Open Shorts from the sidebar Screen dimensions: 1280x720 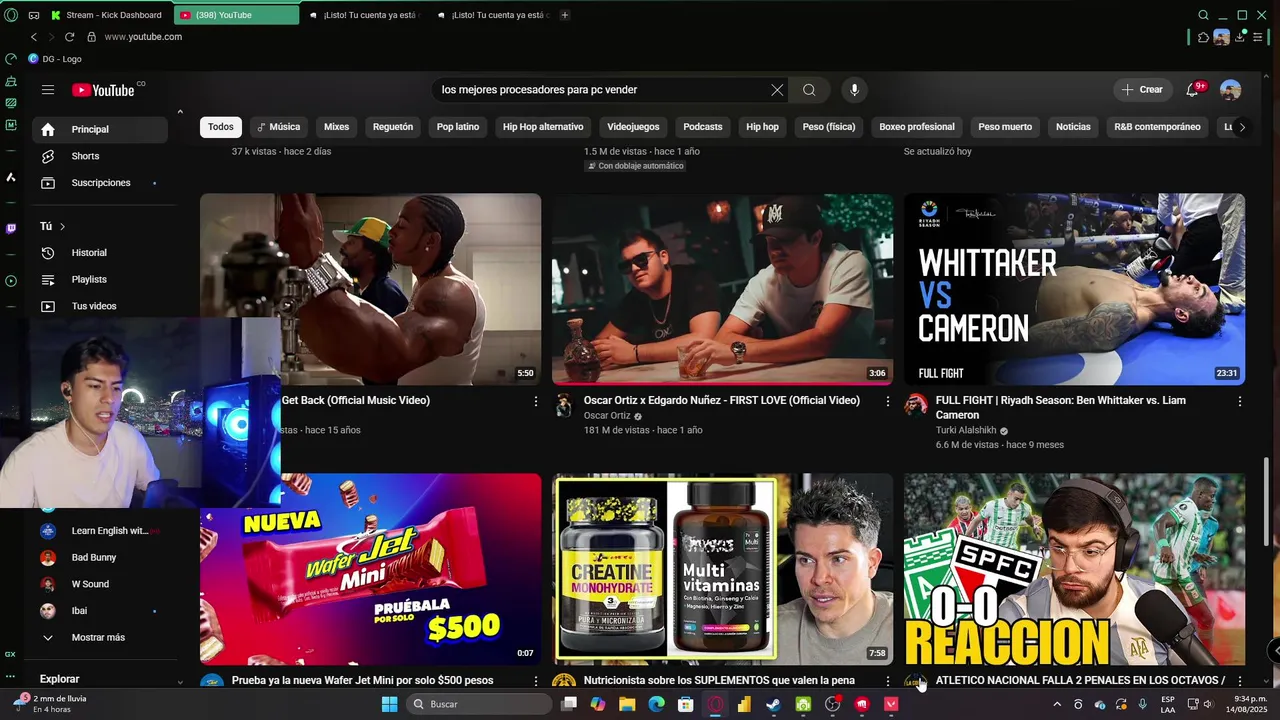98,156
